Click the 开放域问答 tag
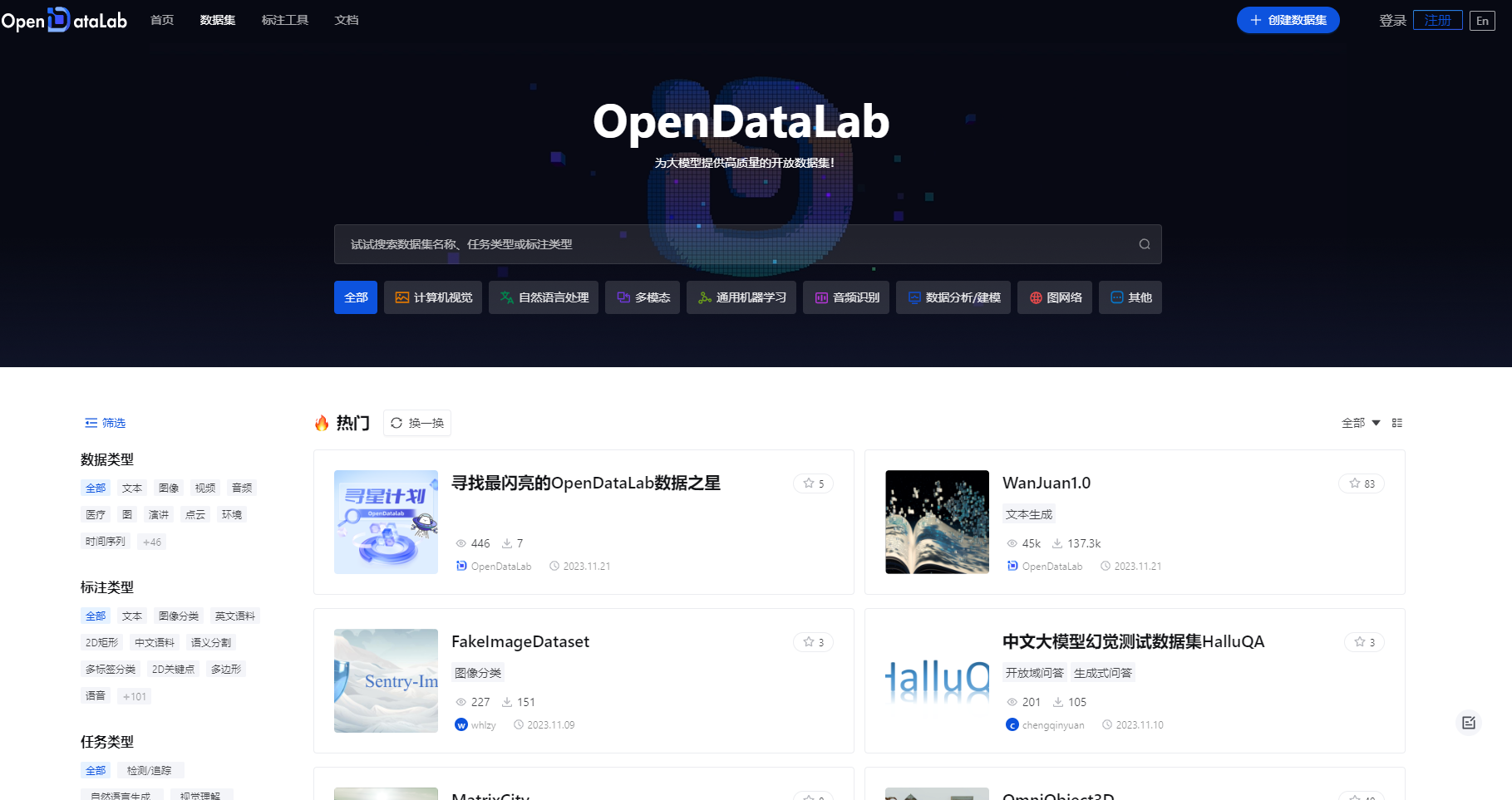This screenshot has width=1512, height=800. click(x=1034, y=673)
